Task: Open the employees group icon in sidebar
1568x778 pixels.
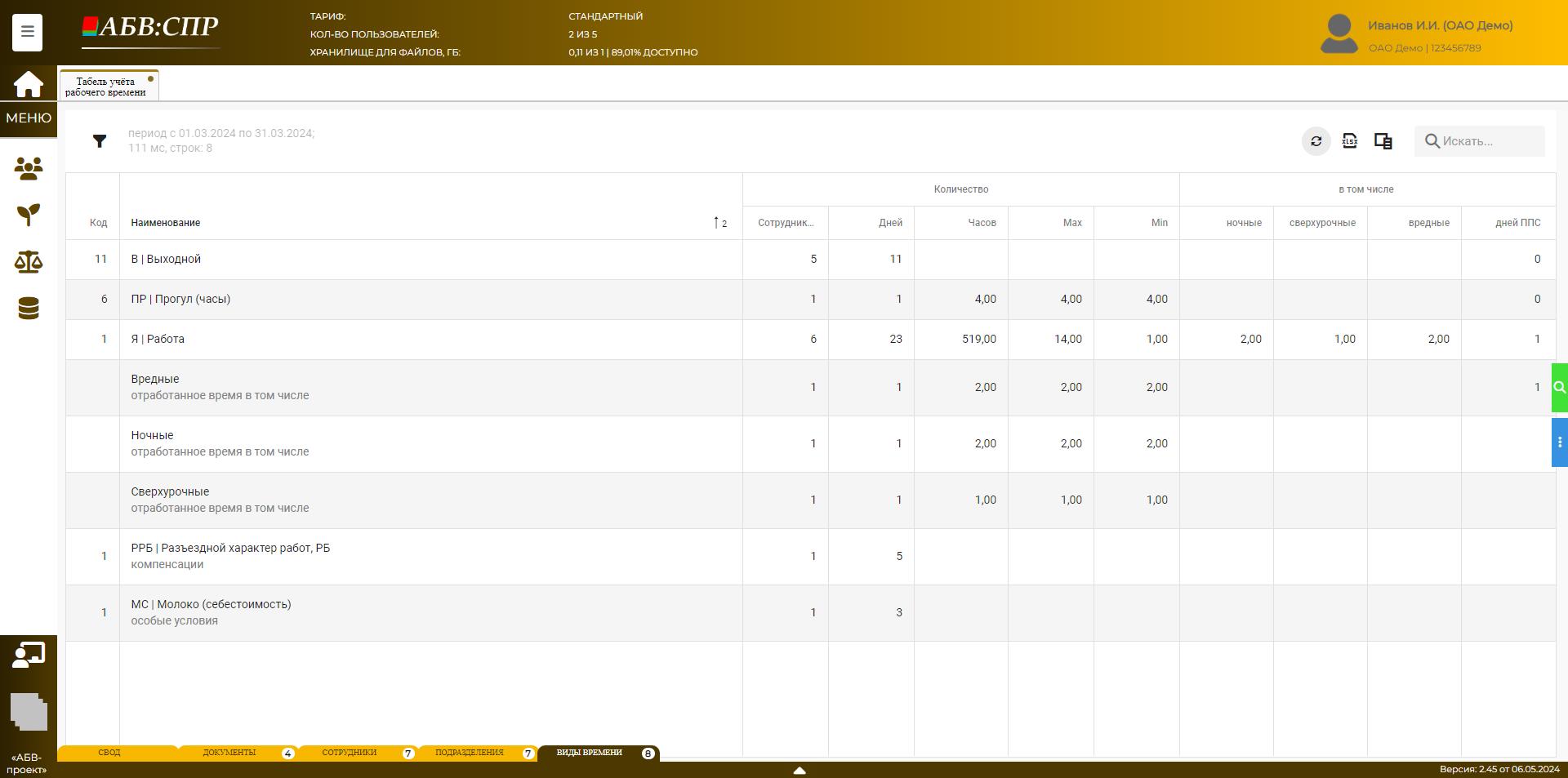Action: click(x=28, y=168)
